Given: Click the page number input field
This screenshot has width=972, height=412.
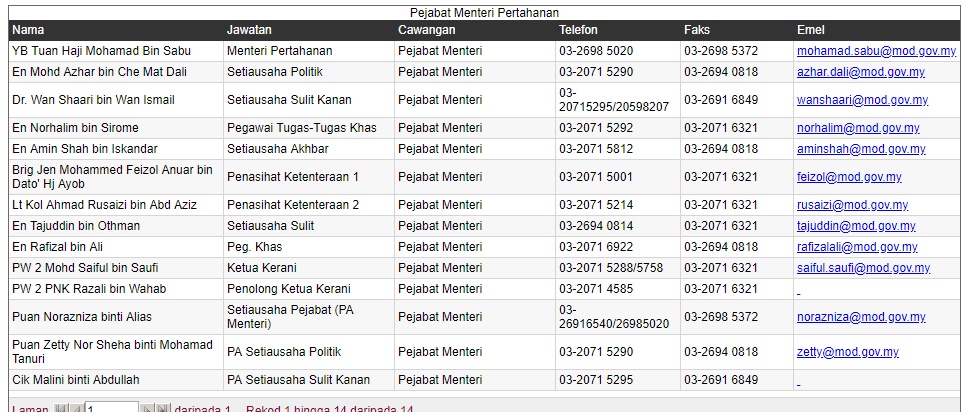Looking at the screenshot, I should click(x=111, y=409).
